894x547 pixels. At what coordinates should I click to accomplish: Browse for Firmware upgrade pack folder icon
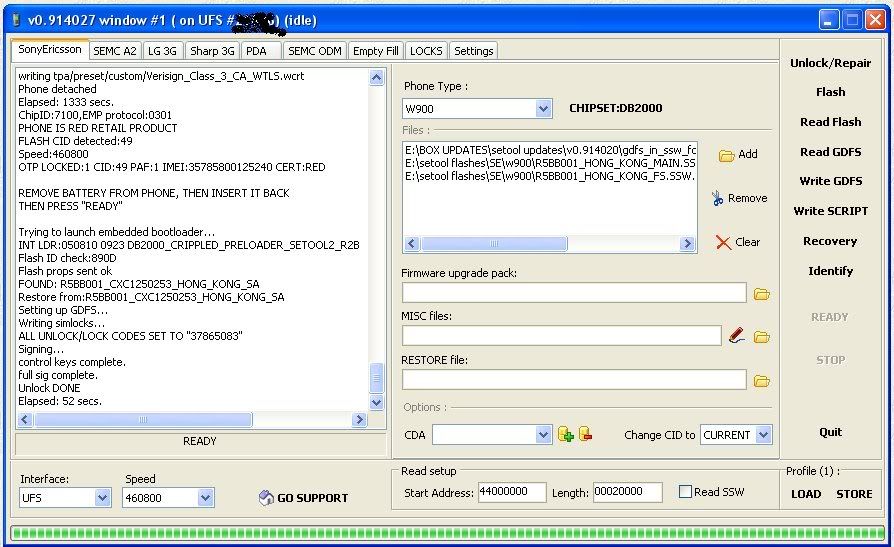(762, 294)
